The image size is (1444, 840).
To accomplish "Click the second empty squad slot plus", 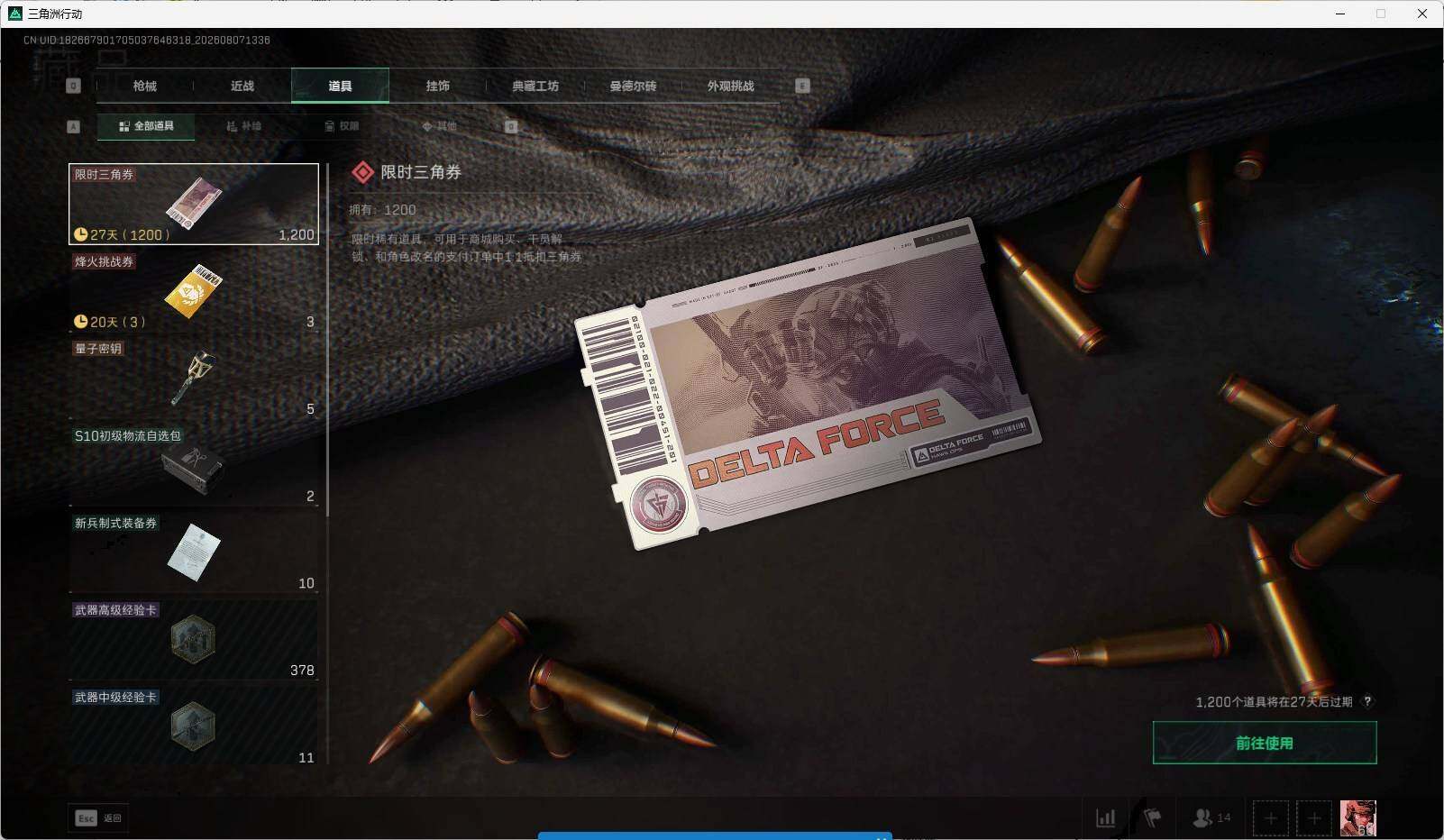I will [x=1314, y=818].
